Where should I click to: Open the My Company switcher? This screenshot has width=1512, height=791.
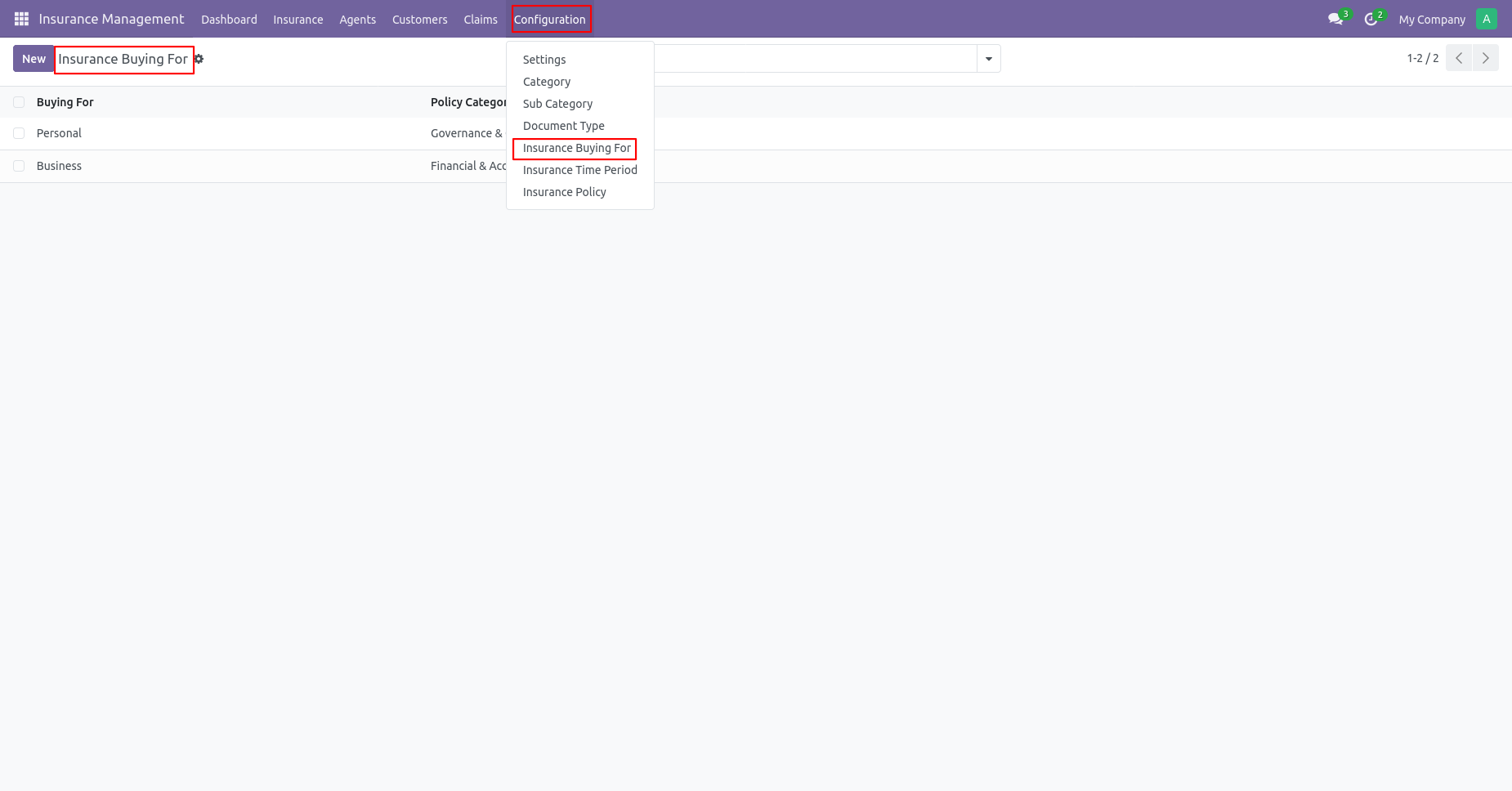1432,20
